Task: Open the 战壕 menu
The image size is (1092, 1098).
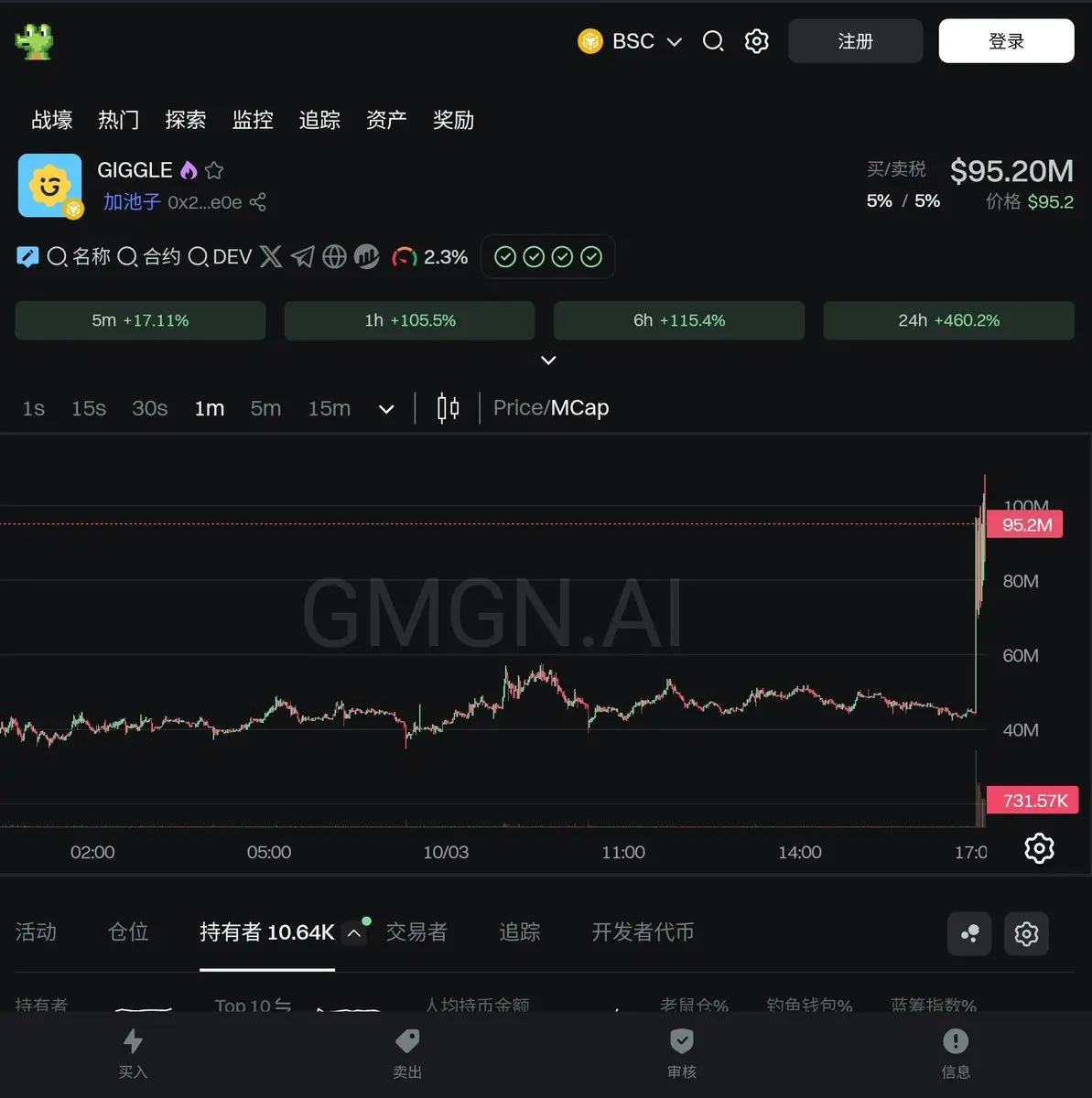Action: (x=52, y=120)
